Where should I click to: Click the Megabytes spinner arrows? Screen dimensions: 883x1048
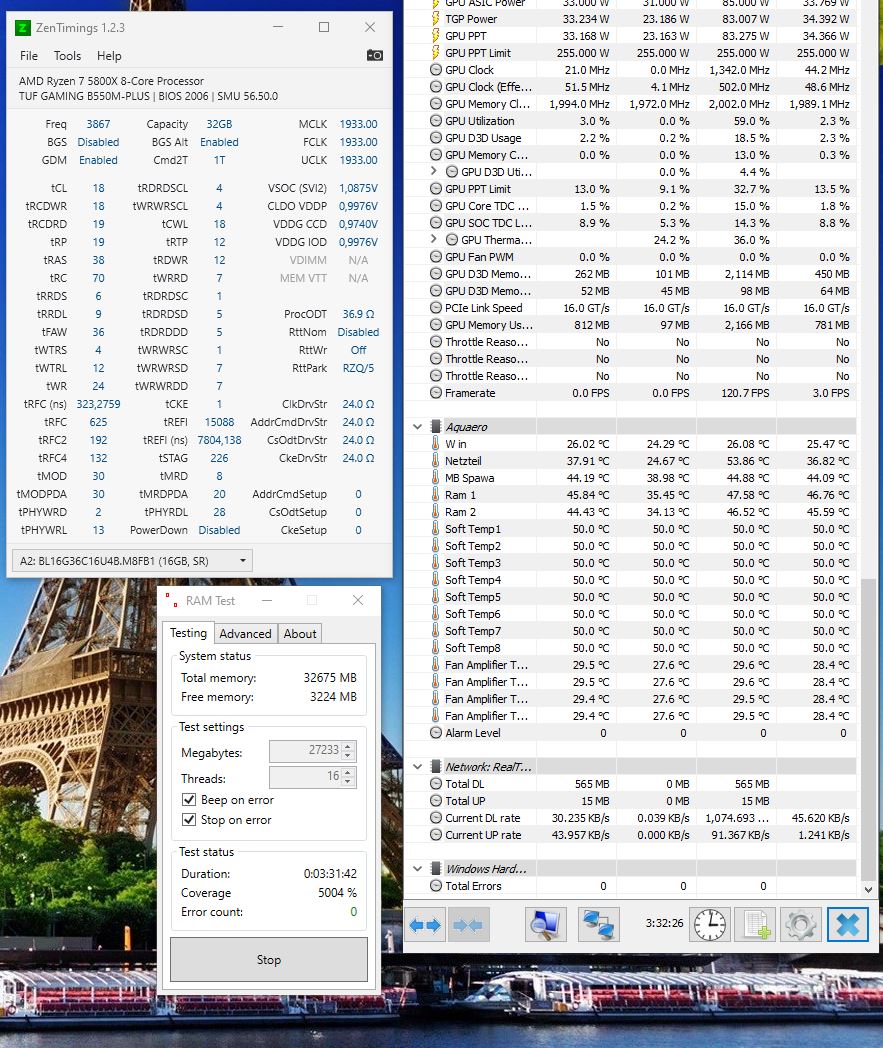point(348,751)
